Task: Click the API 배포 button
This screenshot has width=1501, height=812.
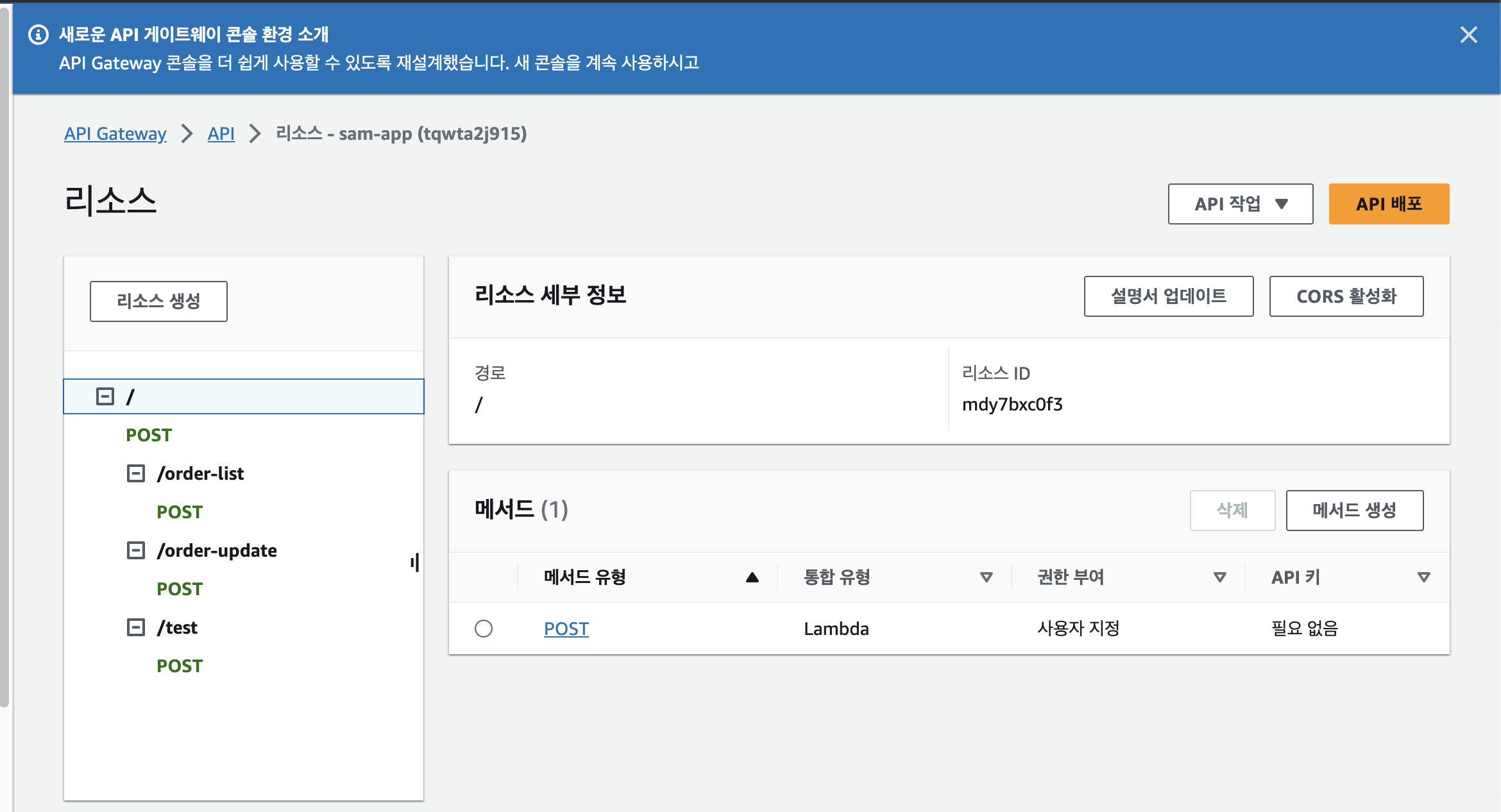Action: pos(1389,204)
